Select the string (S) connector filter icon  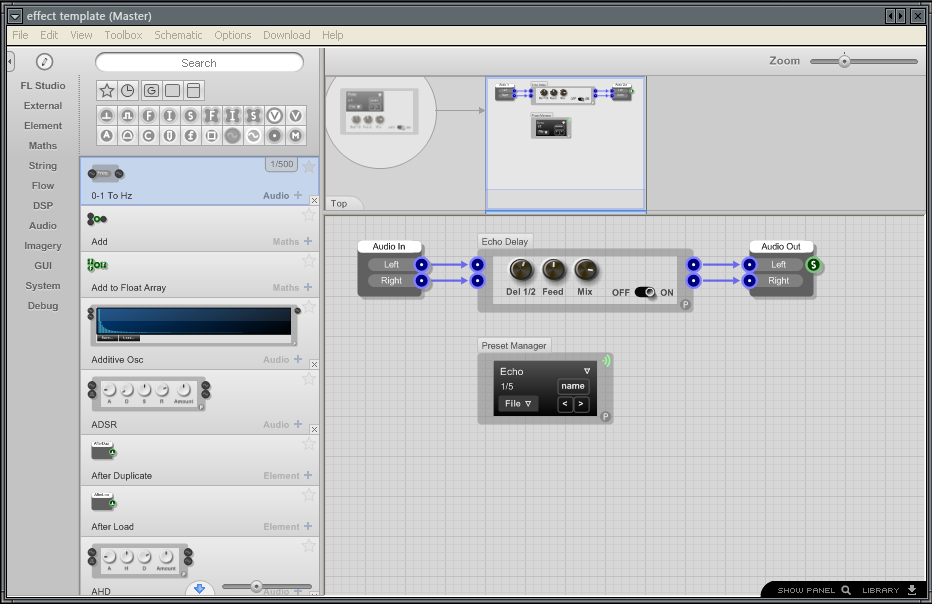pos(191,115)
